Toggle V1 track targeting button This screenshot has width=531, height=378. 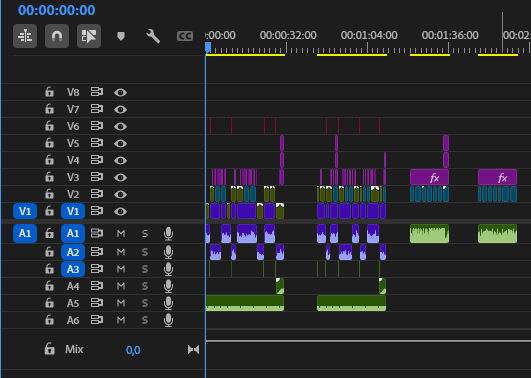pos(73,211)
